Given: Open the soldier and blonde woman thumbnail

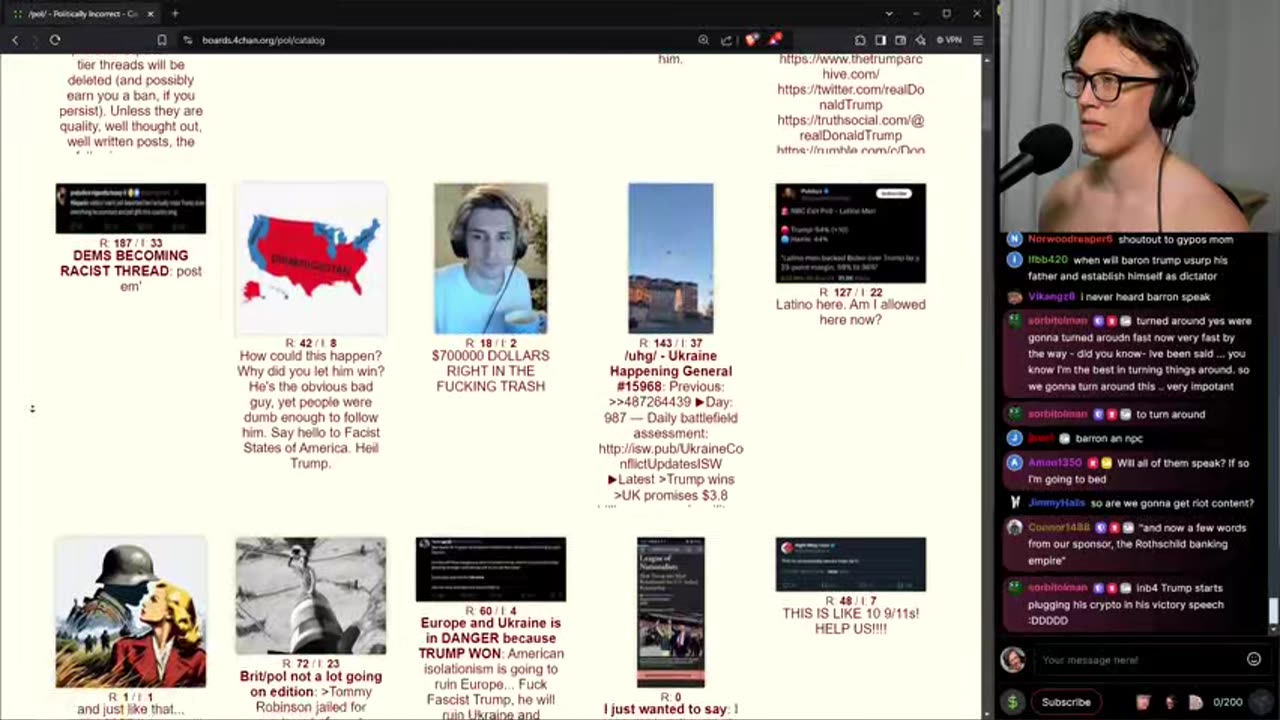Looking at the screenshot, I should click(x=130, y=612).
